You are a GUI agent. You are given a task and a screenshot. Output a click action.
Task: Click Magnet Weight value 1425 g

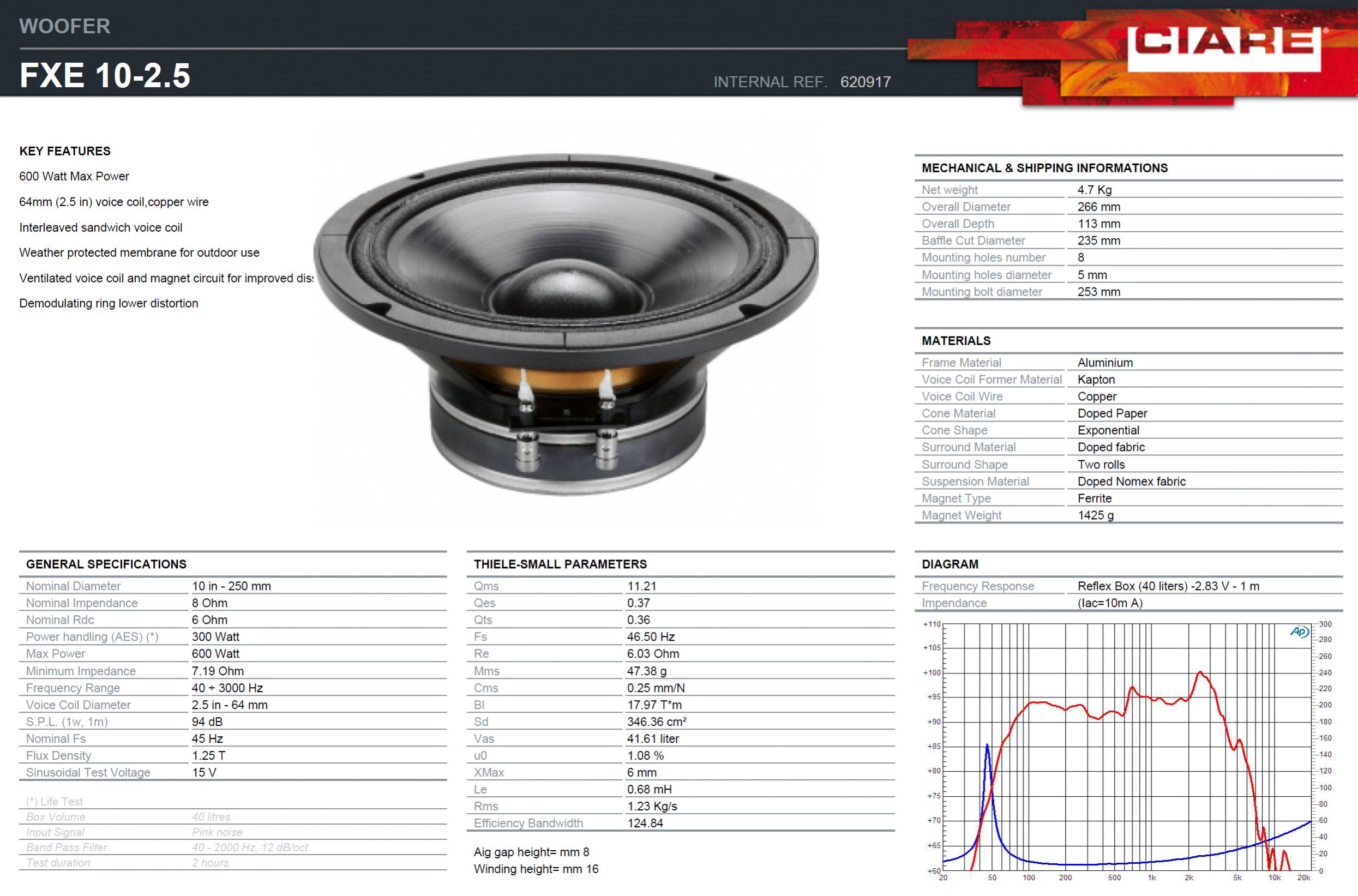point(1095,515)
